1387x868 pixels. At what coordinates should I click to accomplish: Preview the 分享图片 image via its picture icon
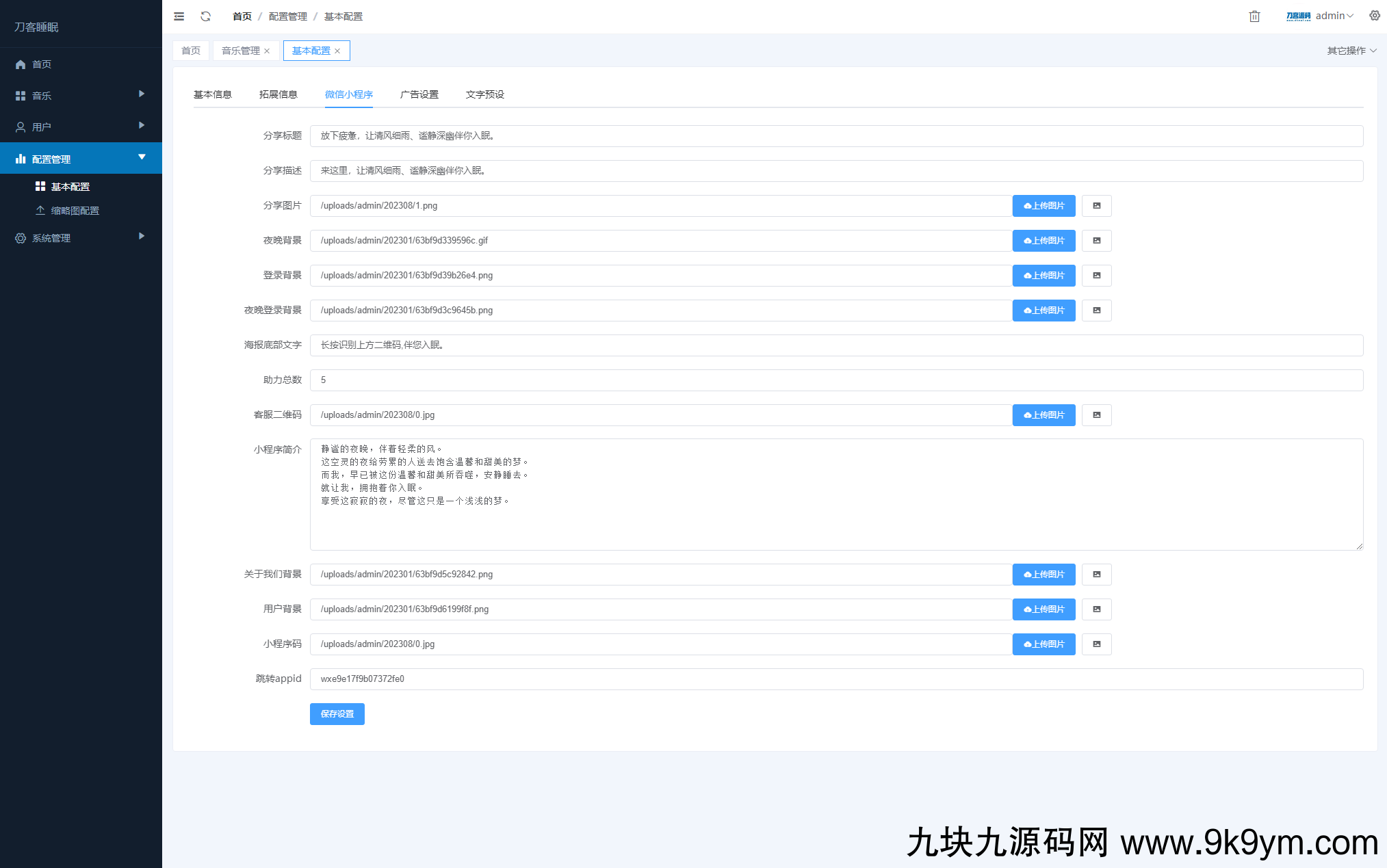1096,205
